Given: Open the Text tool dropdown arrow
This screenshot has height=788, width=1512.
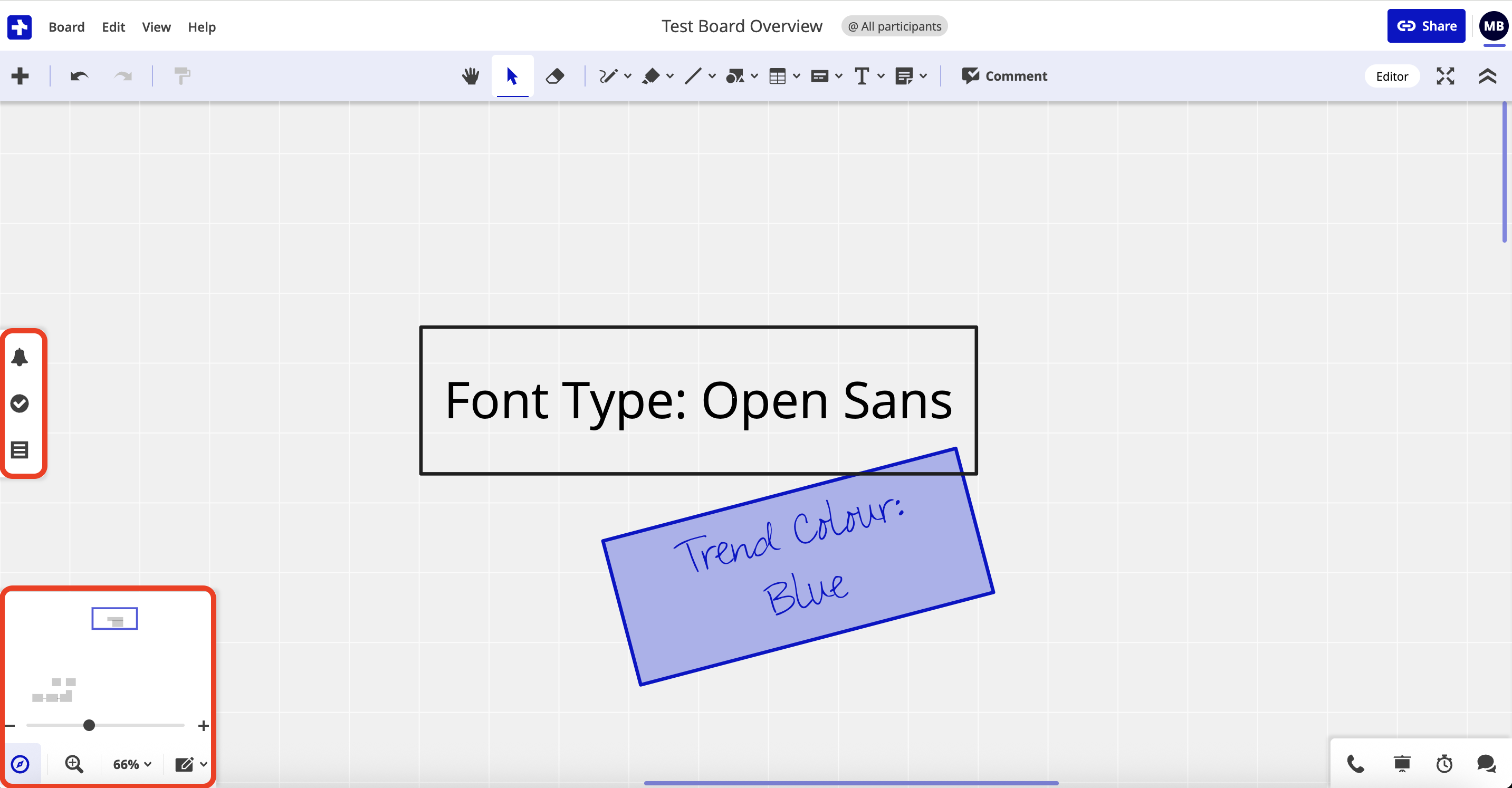Looking at the screenshot, I should click(881, 76).
